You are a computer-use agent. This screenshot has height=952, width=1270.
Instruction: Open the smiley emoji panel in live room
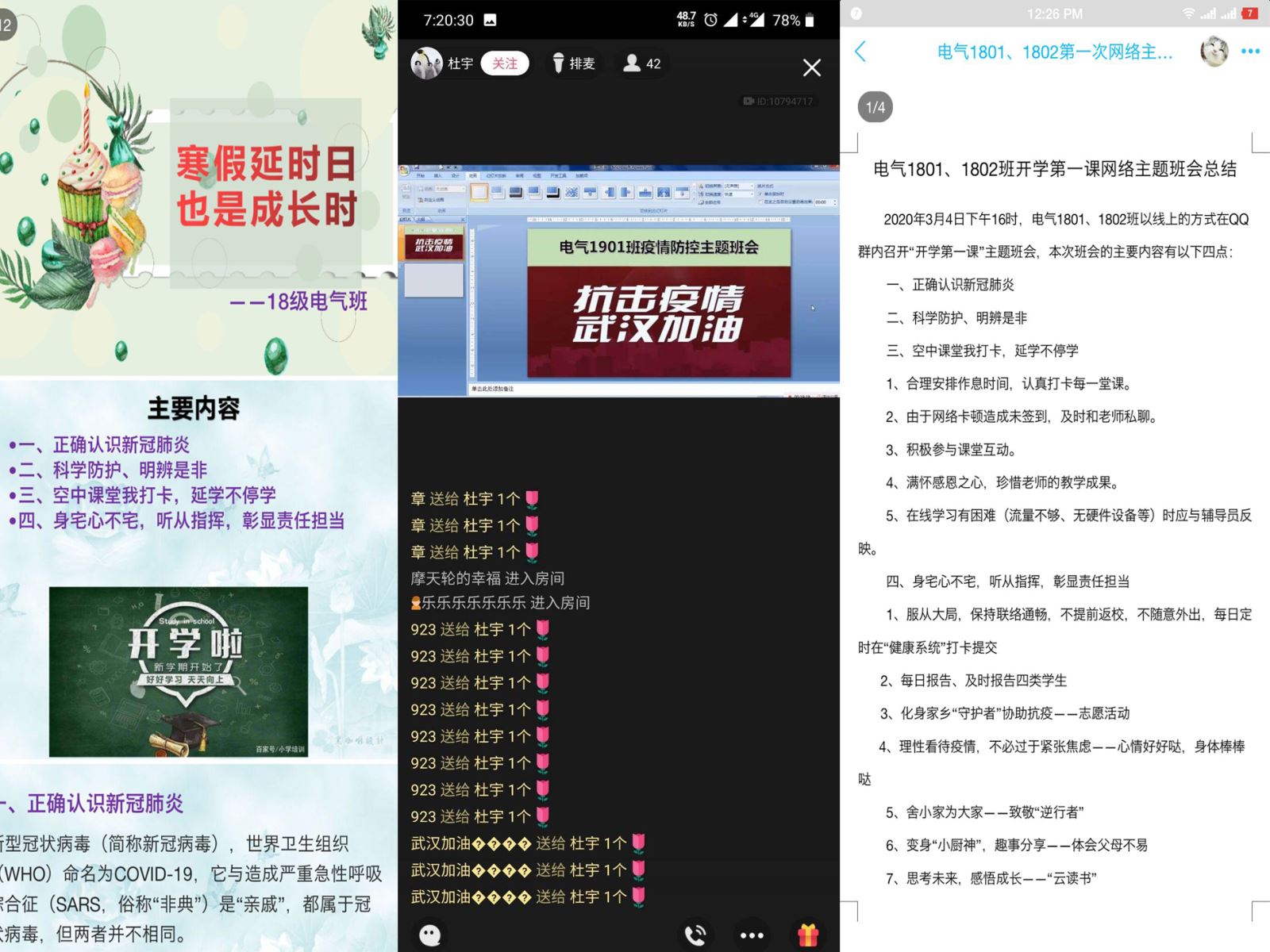tap(430, 935)
